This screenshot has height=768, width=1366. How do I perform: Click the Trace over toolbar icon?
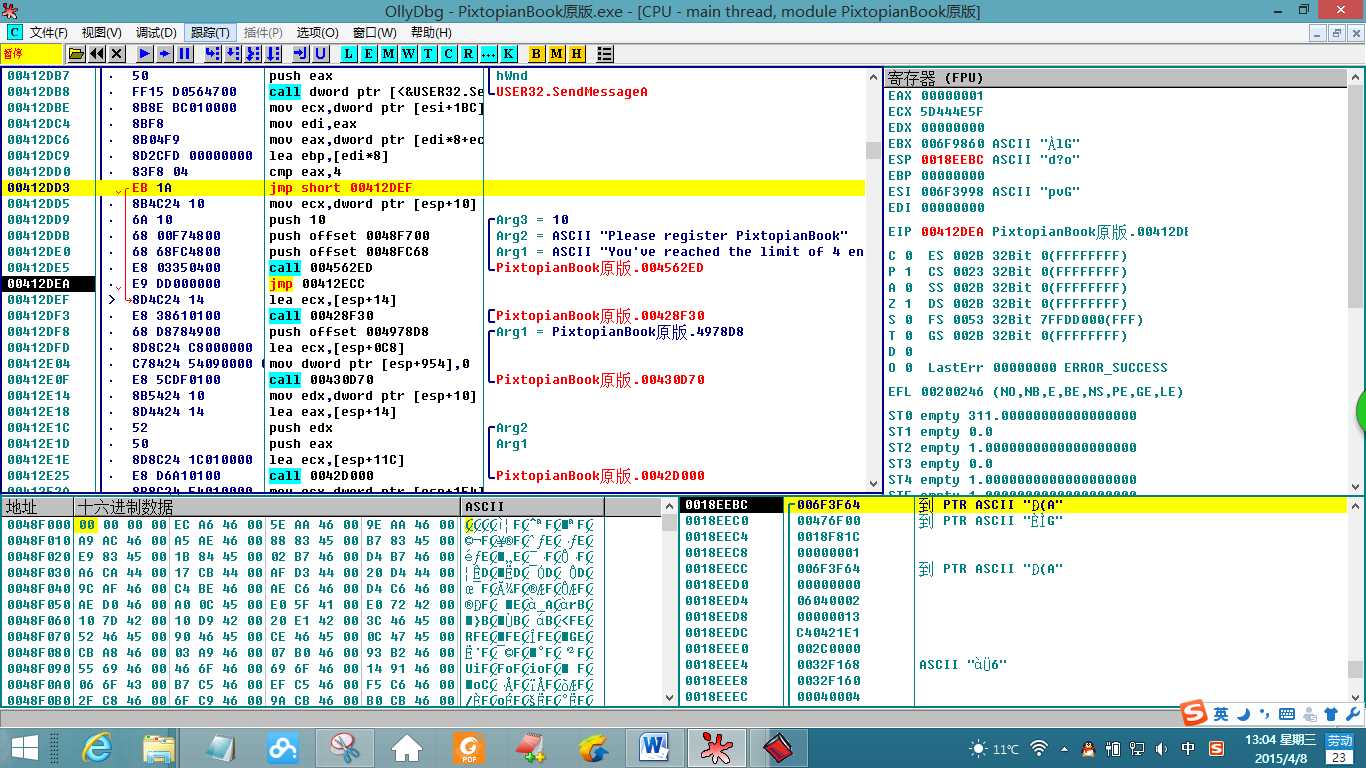[x=273, y=53]
